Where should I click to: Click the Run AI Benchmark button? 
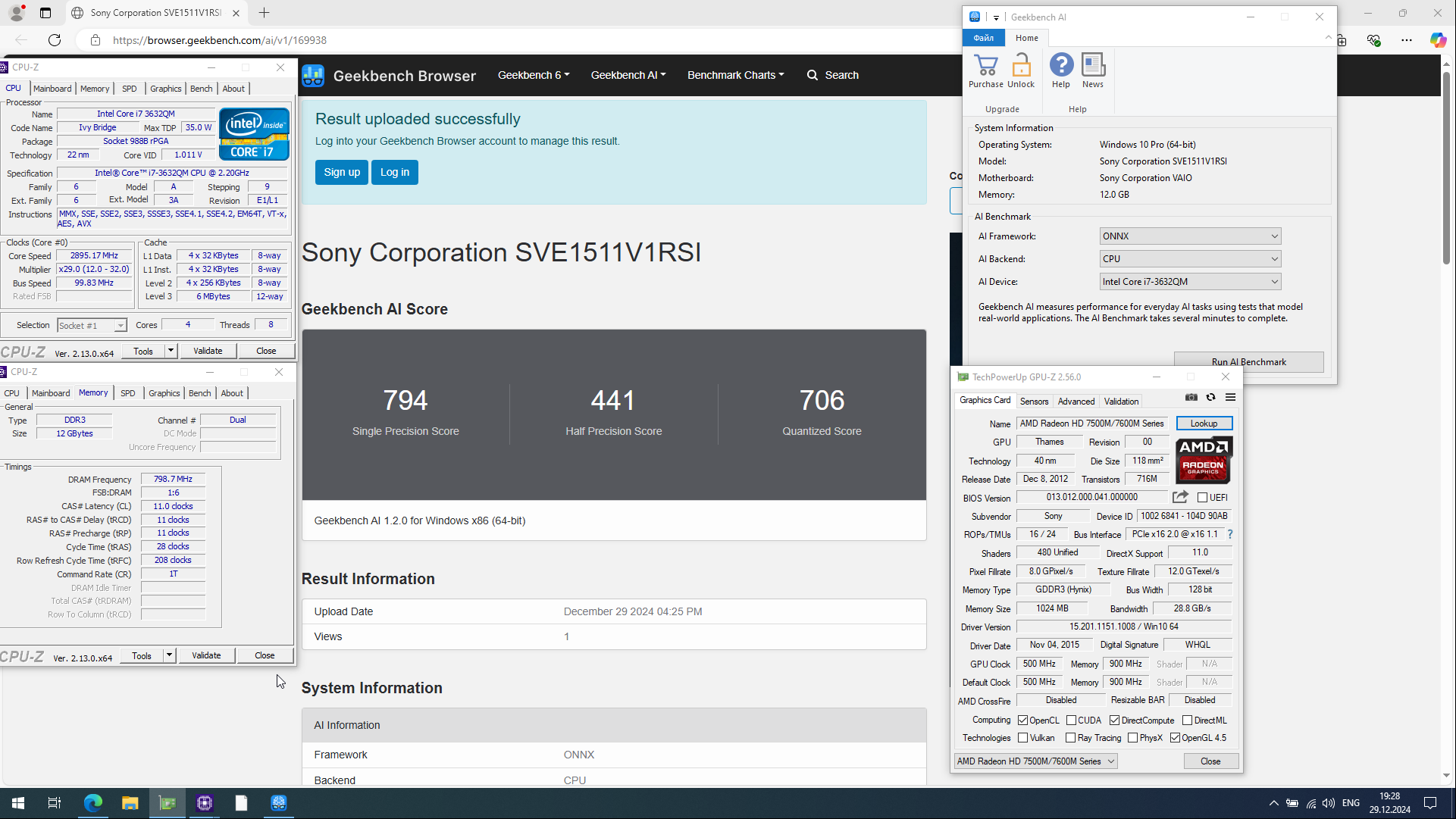coord(1248,362)
